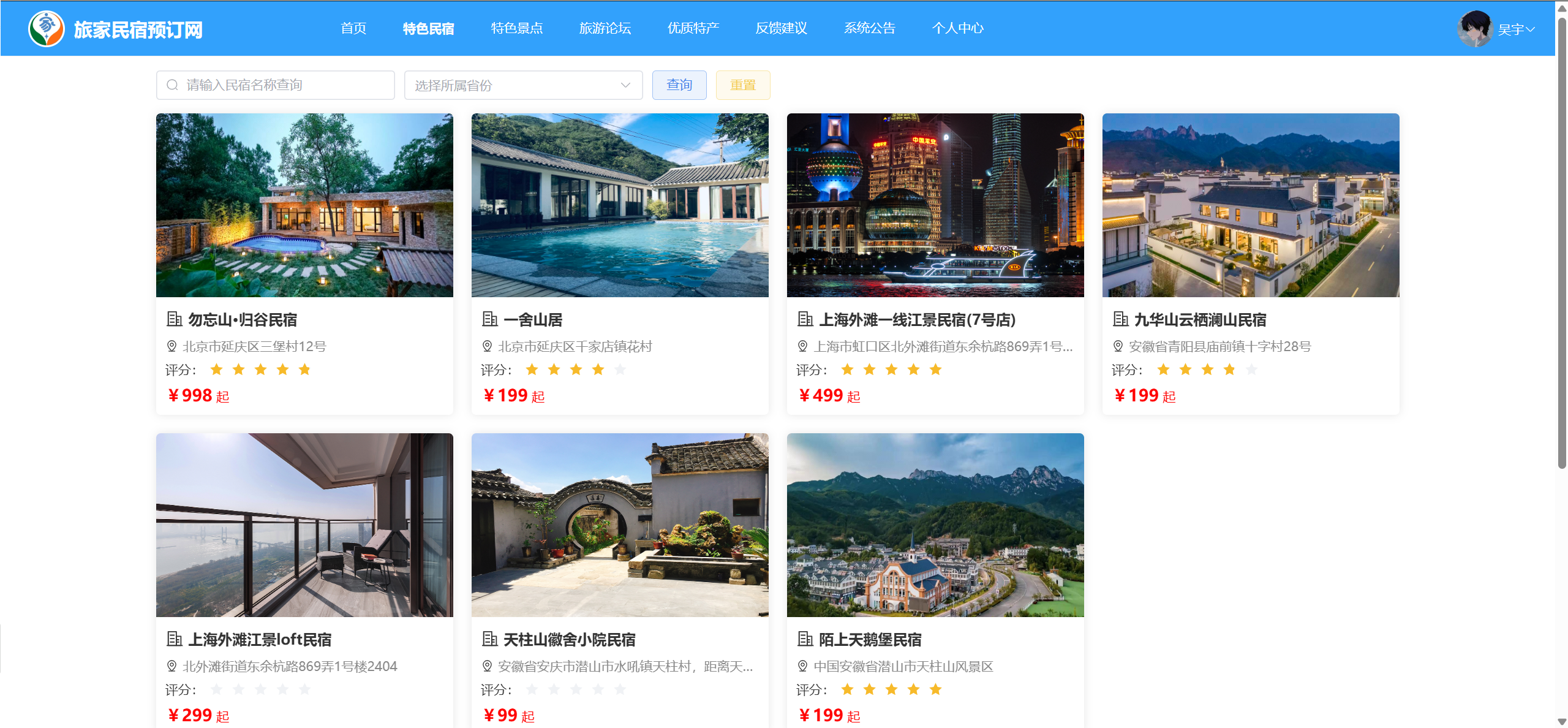
Task: Open 旅游论坛 in the top menu
Action: pyautogui.click(x=605, y=29)
